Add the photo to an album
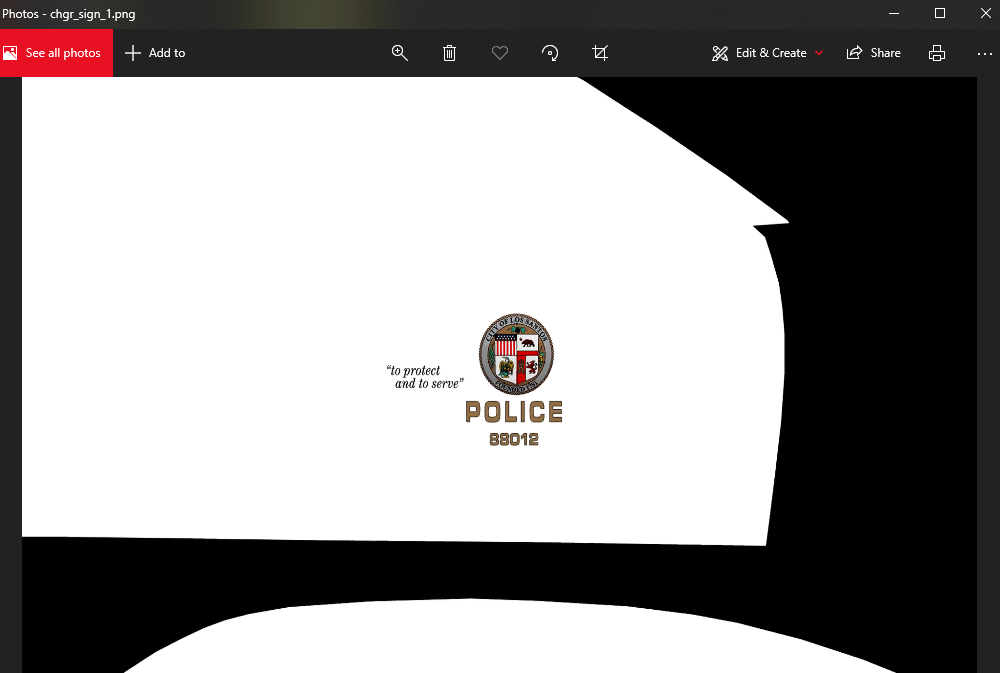1000x673 pixels. 155,52
